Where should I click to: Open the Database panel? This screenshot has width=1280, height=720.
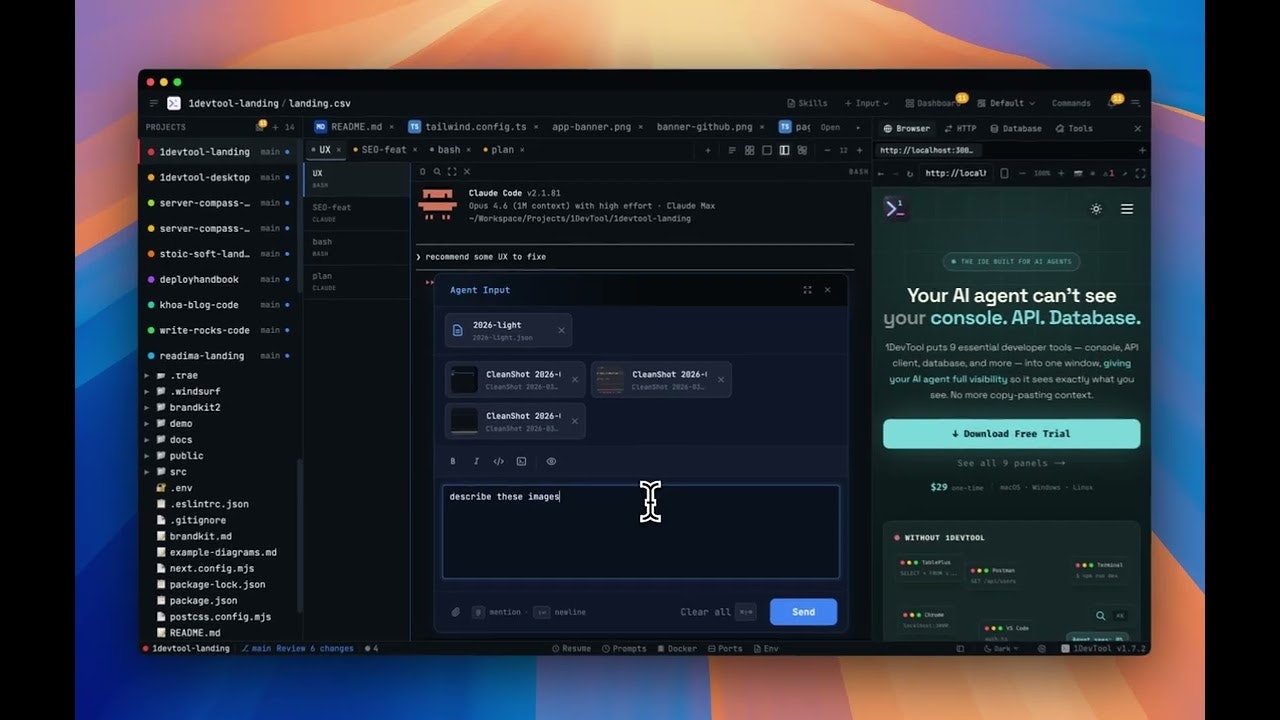pos(1018,128)
